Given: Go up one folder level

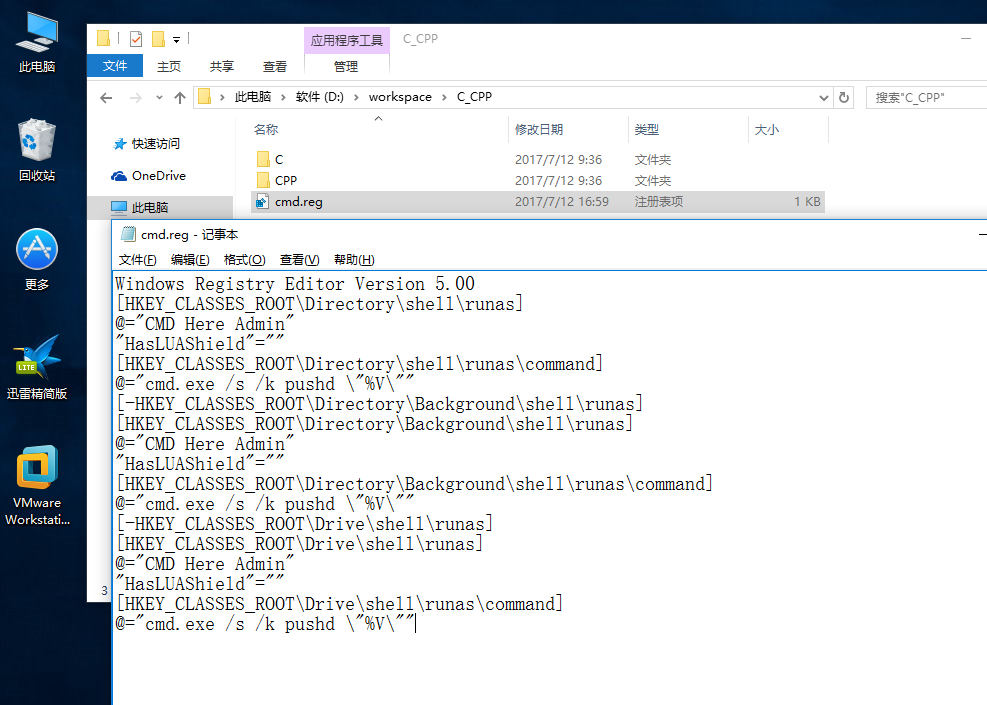Looking at the screenshot, I should tap(180, 98).
